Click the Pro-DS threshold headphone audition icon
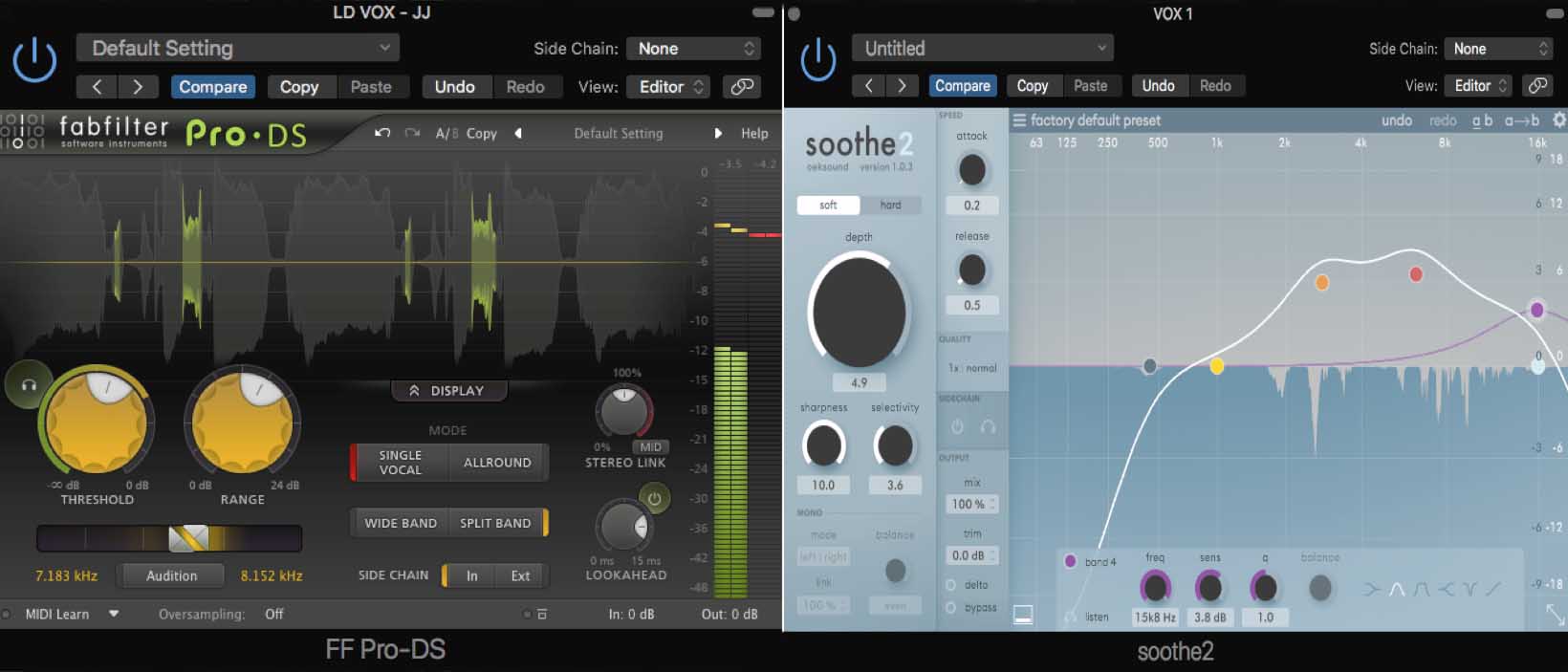Image resolution: width=1568 pixels, height=672 pixels. [x=28, y=384]
